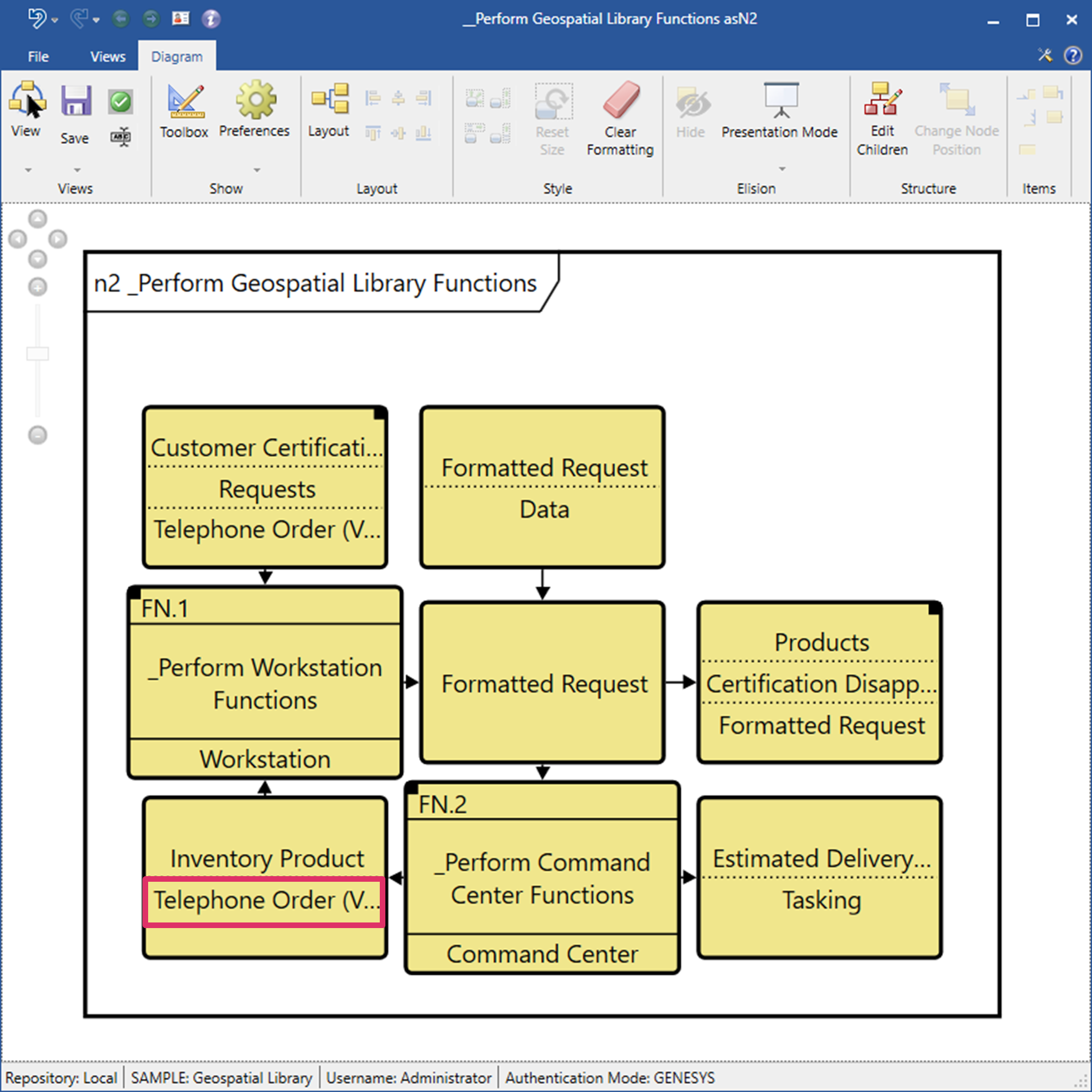Click the undo arrow button
Viewport: 1092px width, 1092px height.
36,19
